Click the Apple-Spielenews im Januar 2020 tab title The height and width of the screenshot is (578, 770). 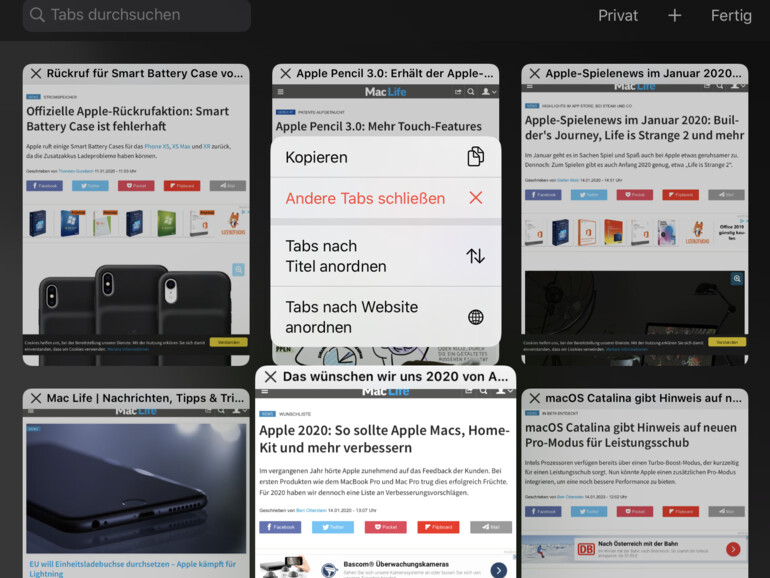click(643, 74)
